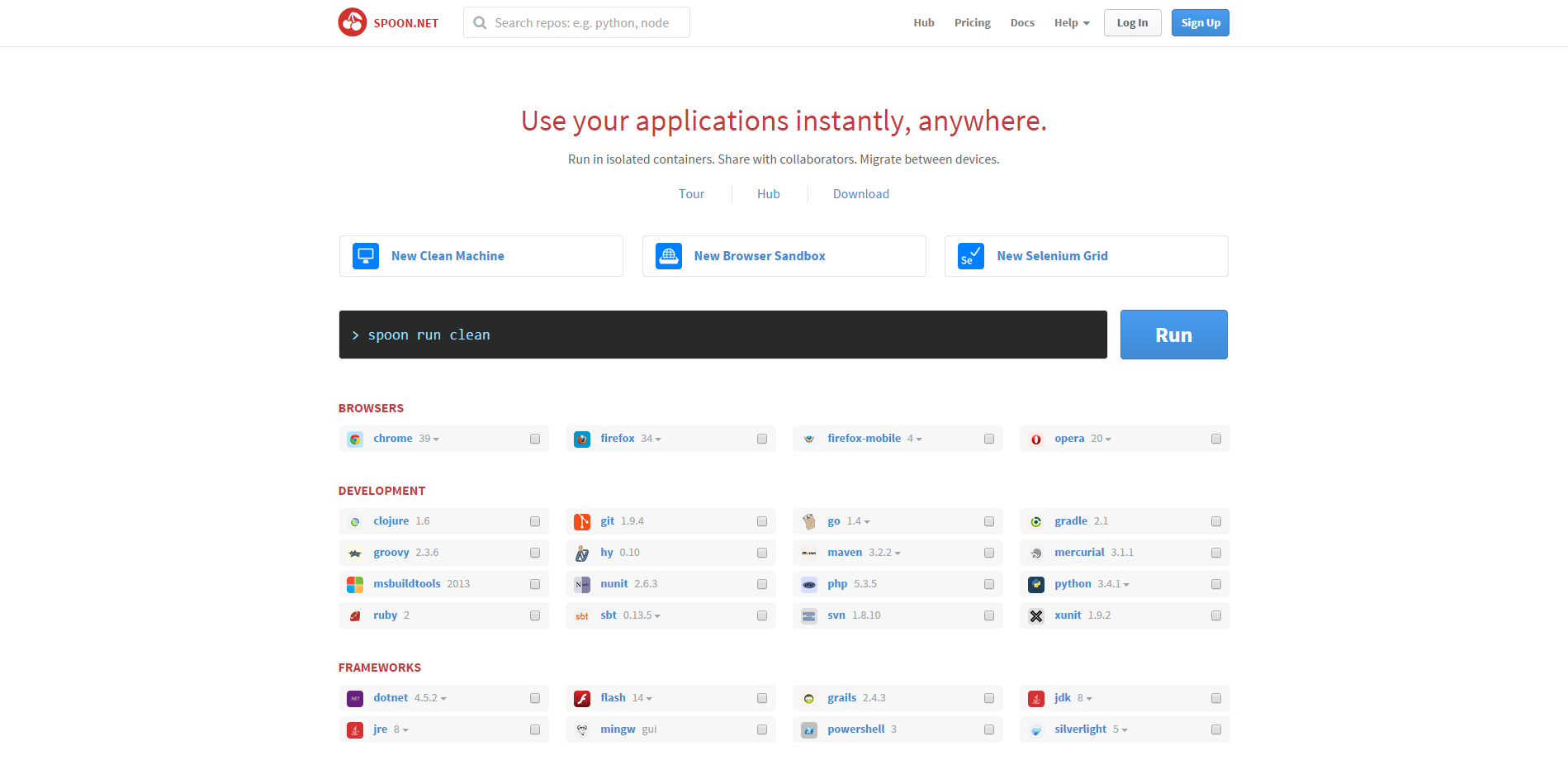Click the go gopher icon
Viewport: 1568px width, 765px height.
809,522
